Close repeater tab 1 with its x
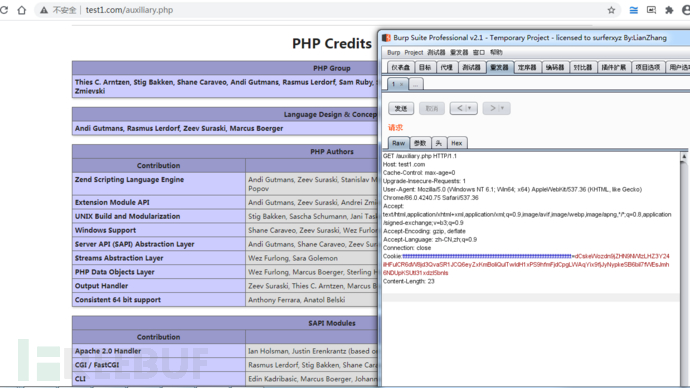This screenshot has width=690, height=388. point(401,84)
